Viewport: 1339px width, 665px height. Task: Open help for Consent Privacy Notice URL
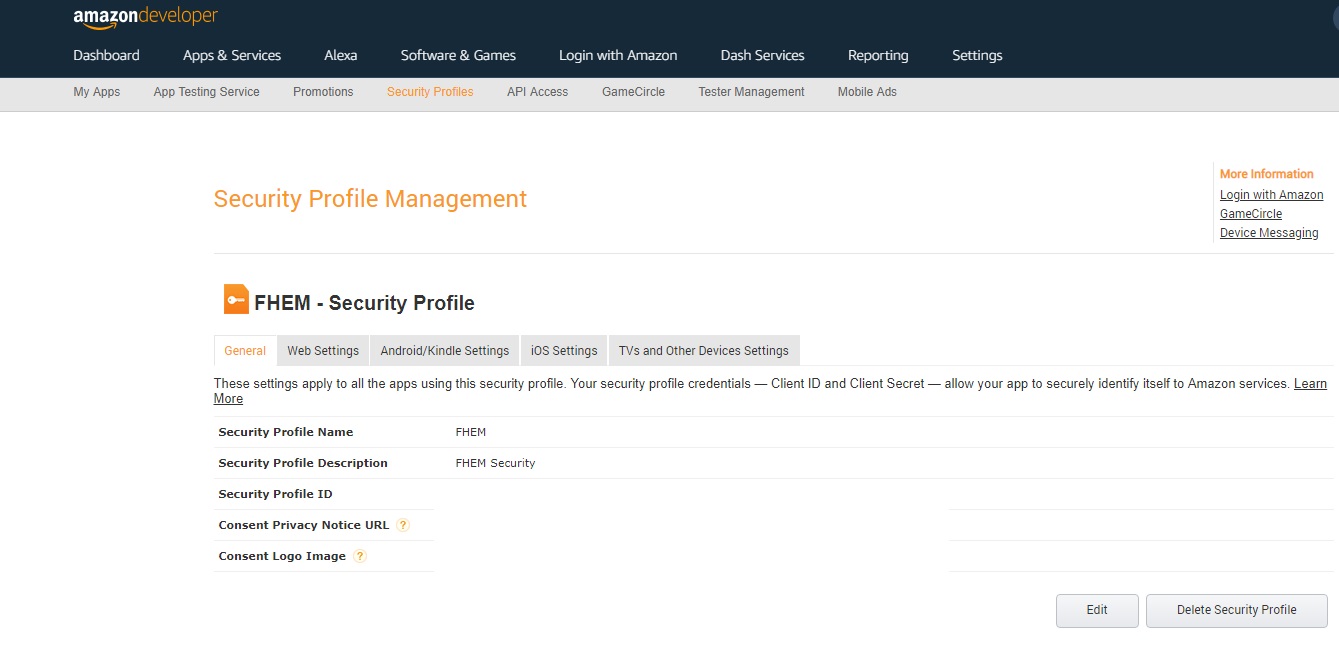pyautogui.click(x=403, y=525)
